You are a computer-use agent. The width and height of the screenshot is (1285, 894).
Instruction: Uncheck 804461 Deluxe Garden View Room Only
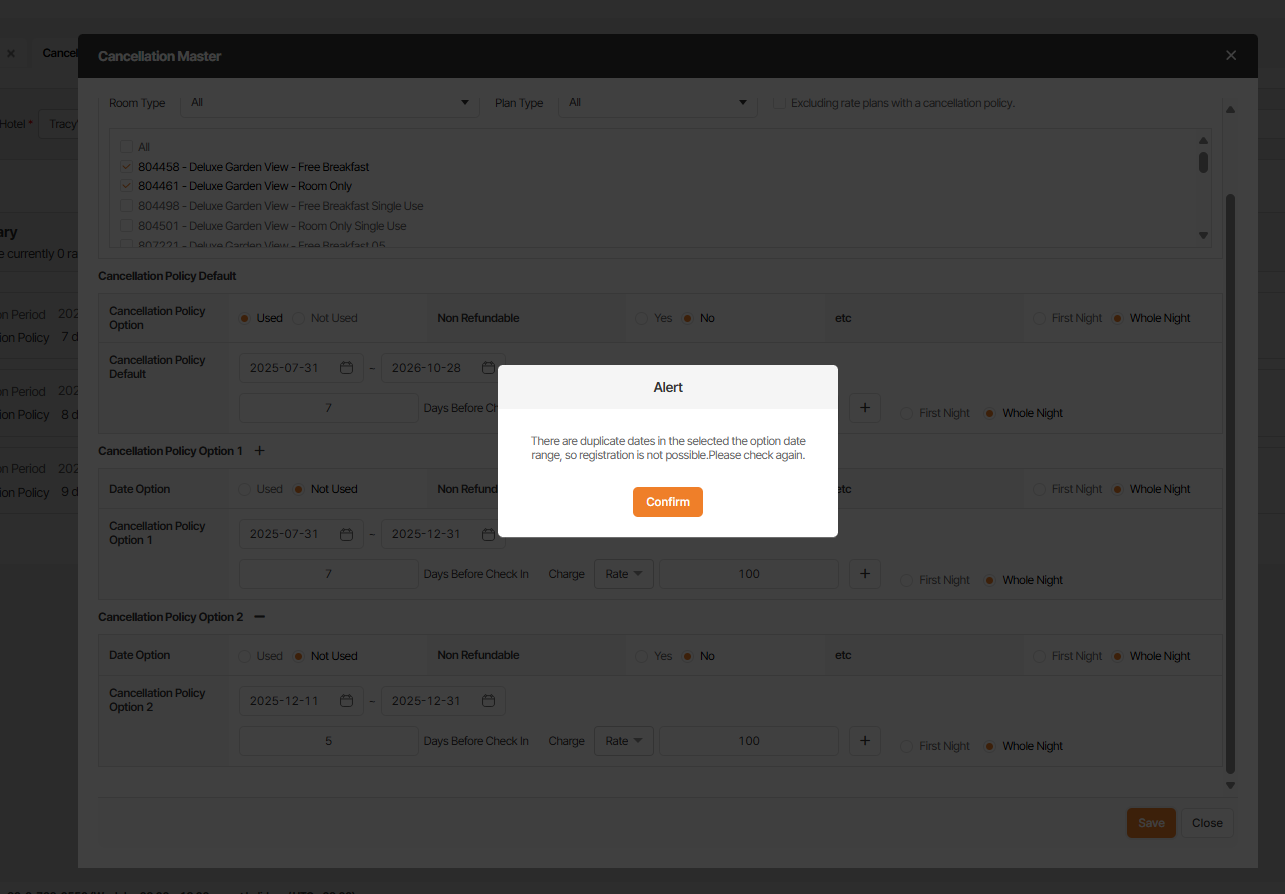point(127,186)
